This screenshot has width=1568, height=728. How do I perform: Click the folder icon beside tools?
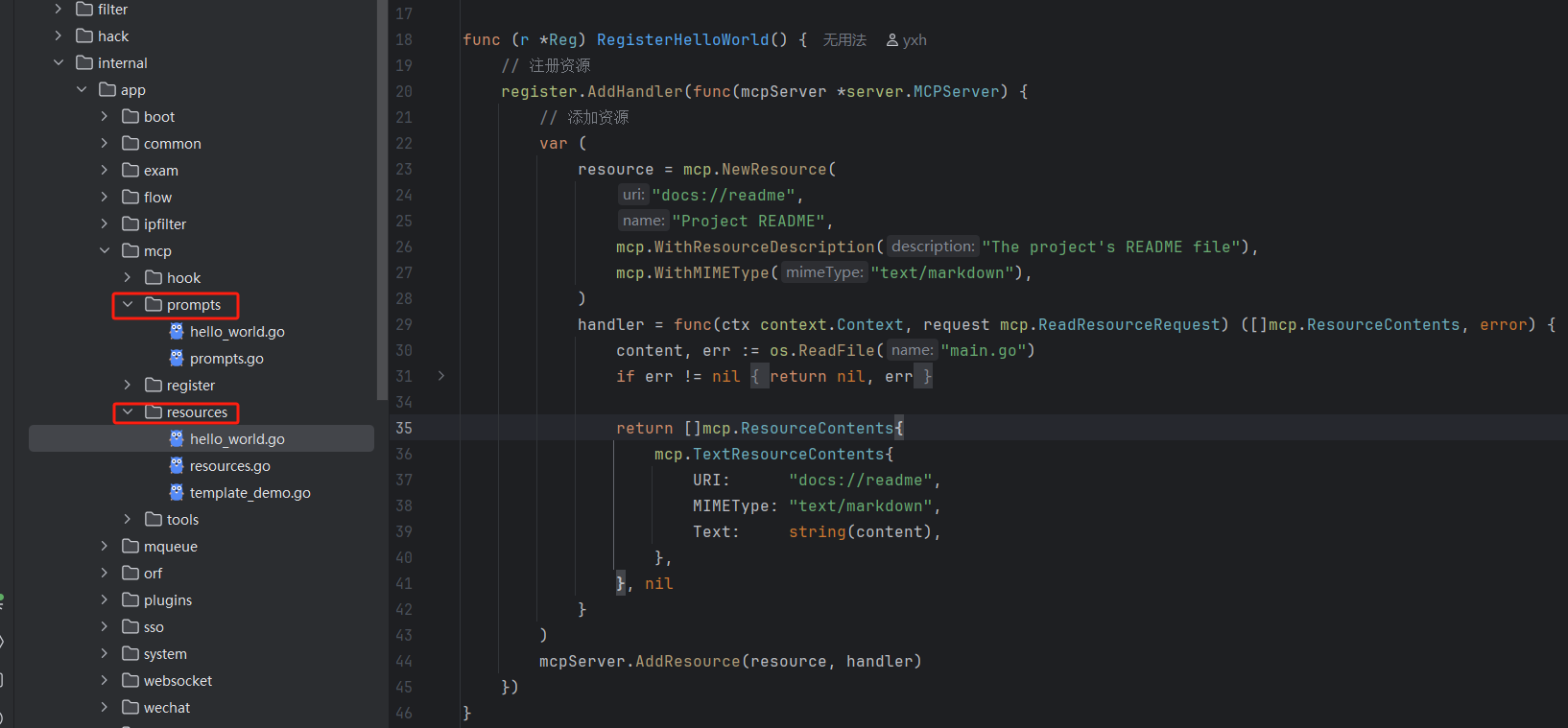point(154,519)
